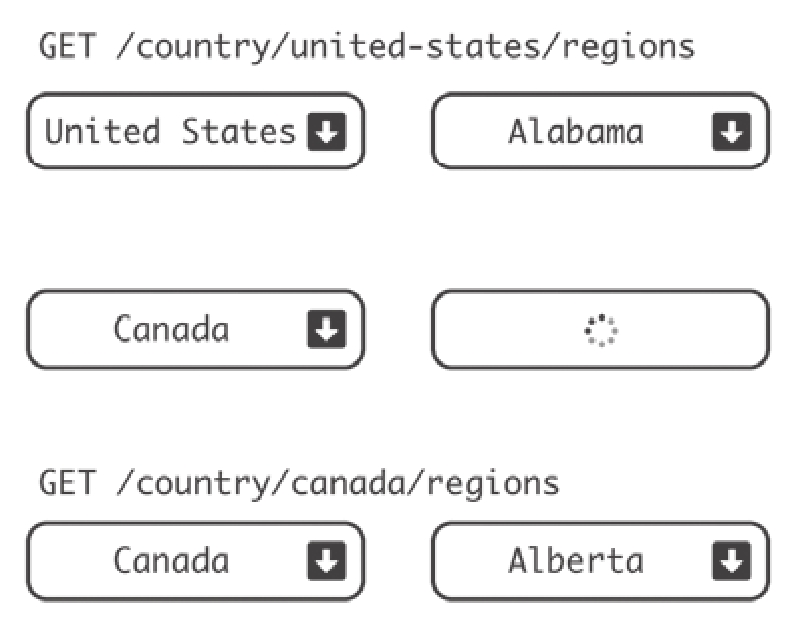Click the "Alabama" text label
796x620 pixels.
(x=575, y=132)
